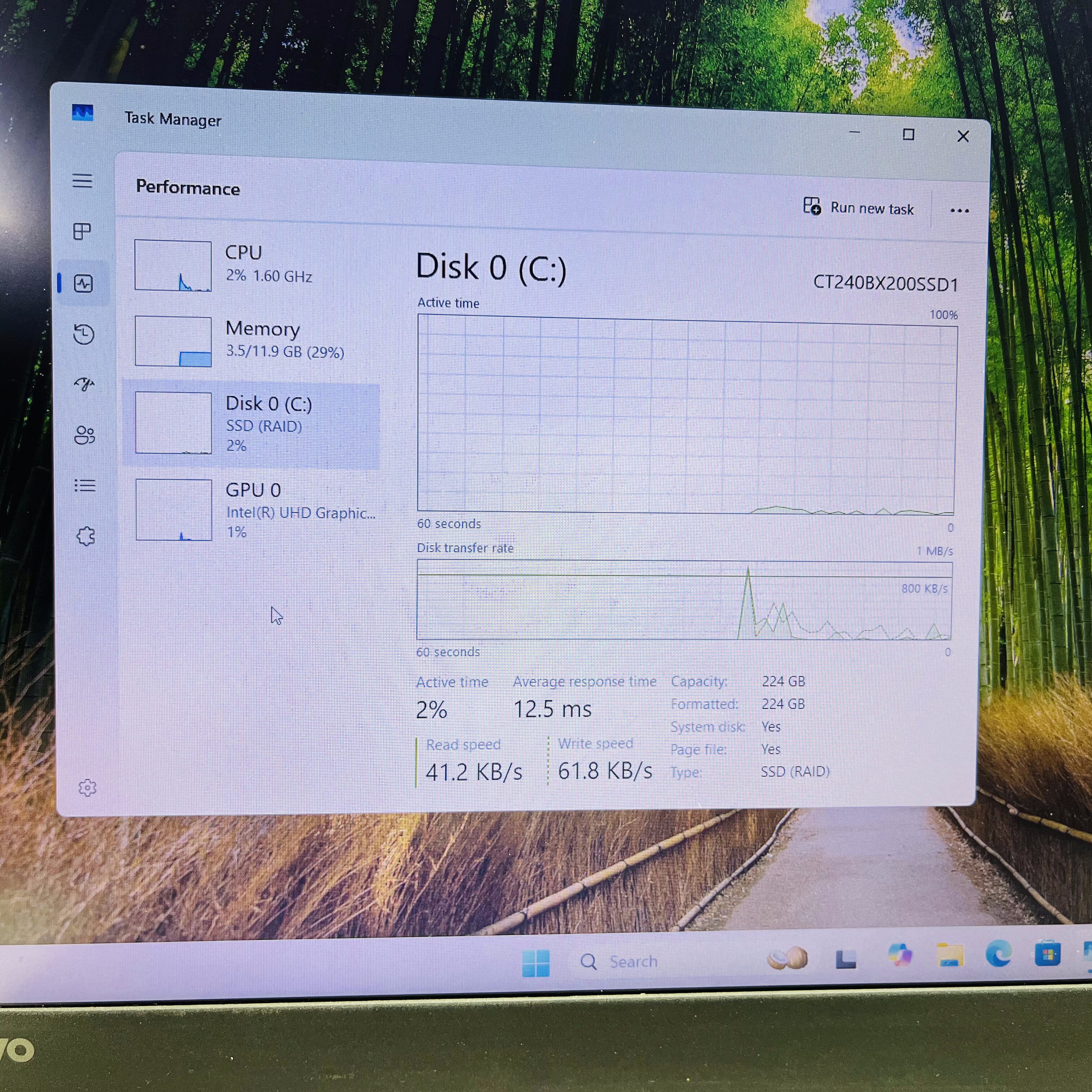Click the taskbar Search box
This screenshot has width=1092, height=1092.
(x=619, y=961)
